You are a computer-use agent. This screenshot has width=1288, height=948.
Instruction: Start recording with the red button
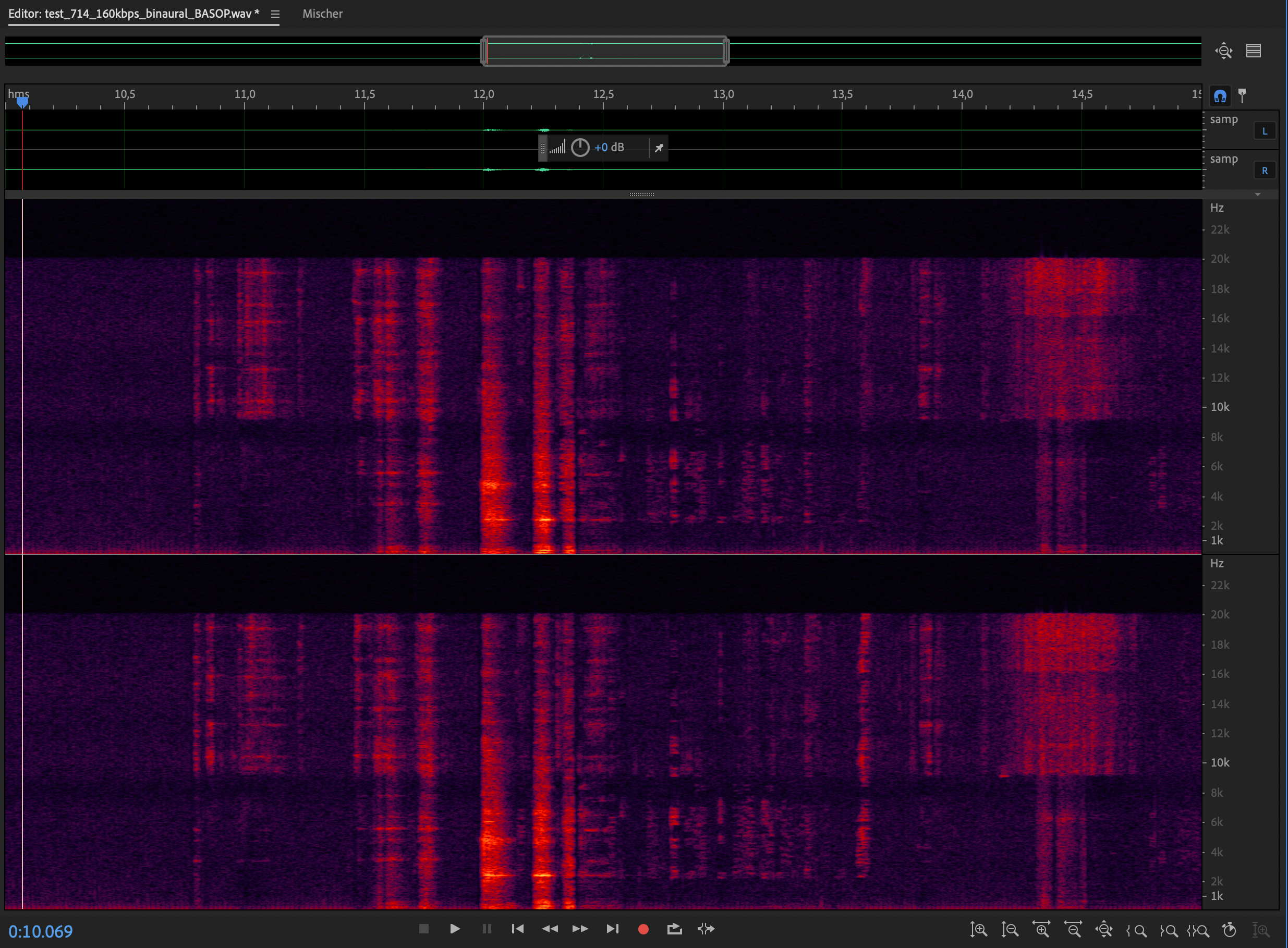[643, 929]
